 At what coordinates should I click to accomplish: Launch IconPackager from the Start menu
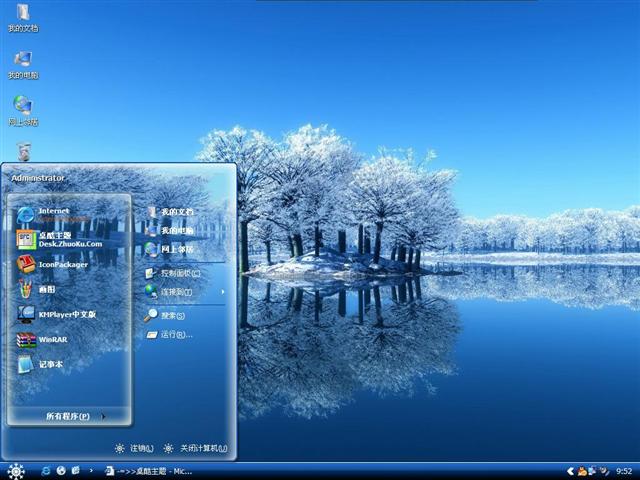[x=52, y=264]
